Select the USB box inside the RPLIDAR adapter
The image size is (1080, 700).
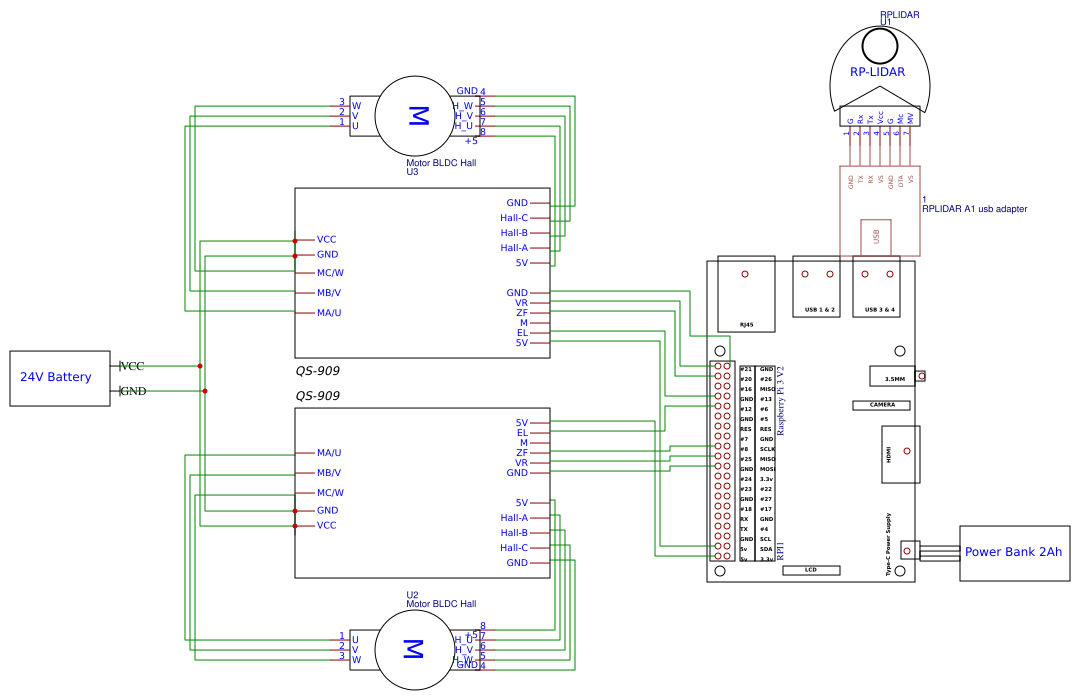[x=876, y=236]
